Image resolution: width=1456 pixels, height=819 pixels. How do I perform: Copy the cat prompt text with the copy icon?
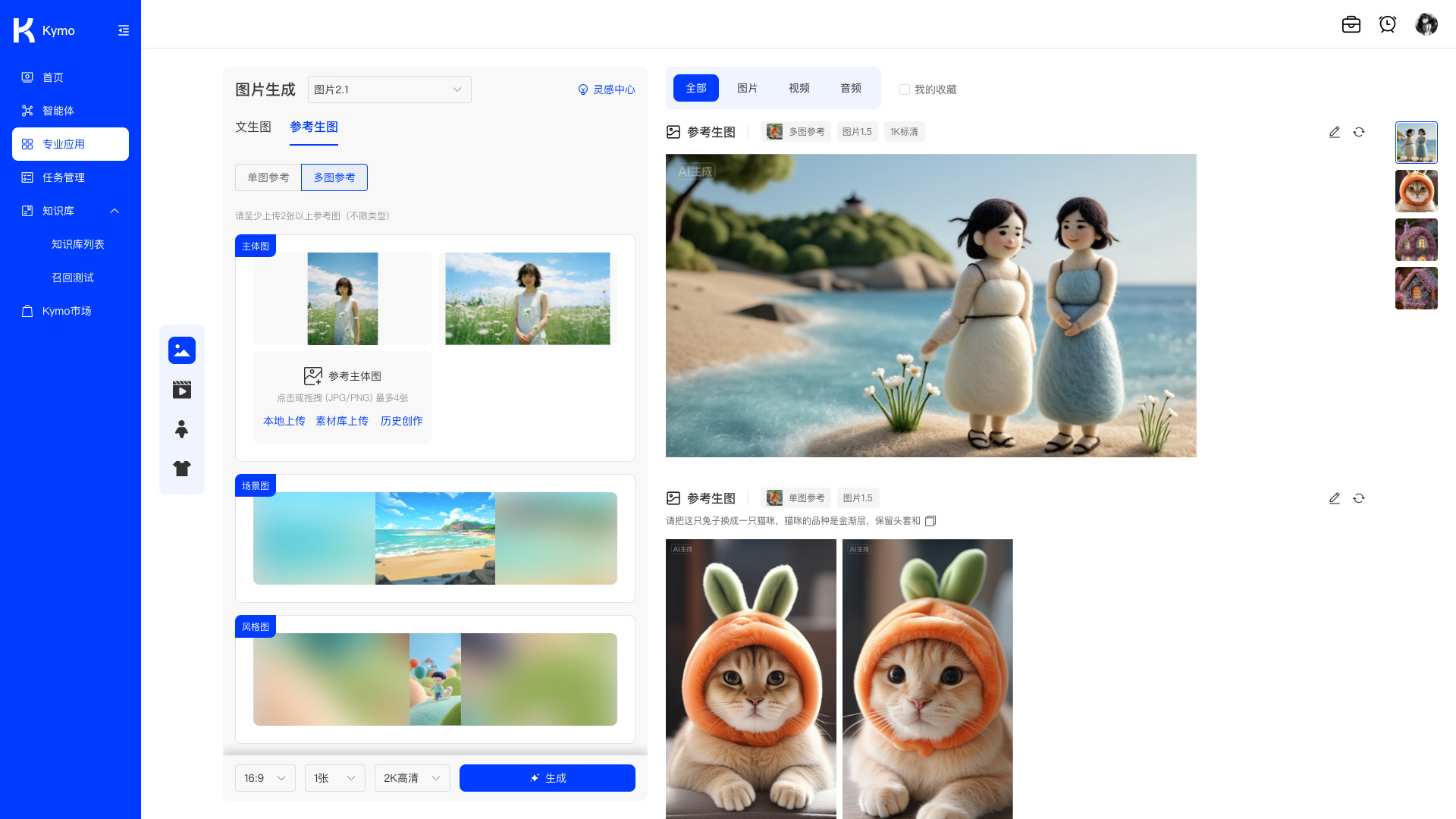click(x=930, y=521)
